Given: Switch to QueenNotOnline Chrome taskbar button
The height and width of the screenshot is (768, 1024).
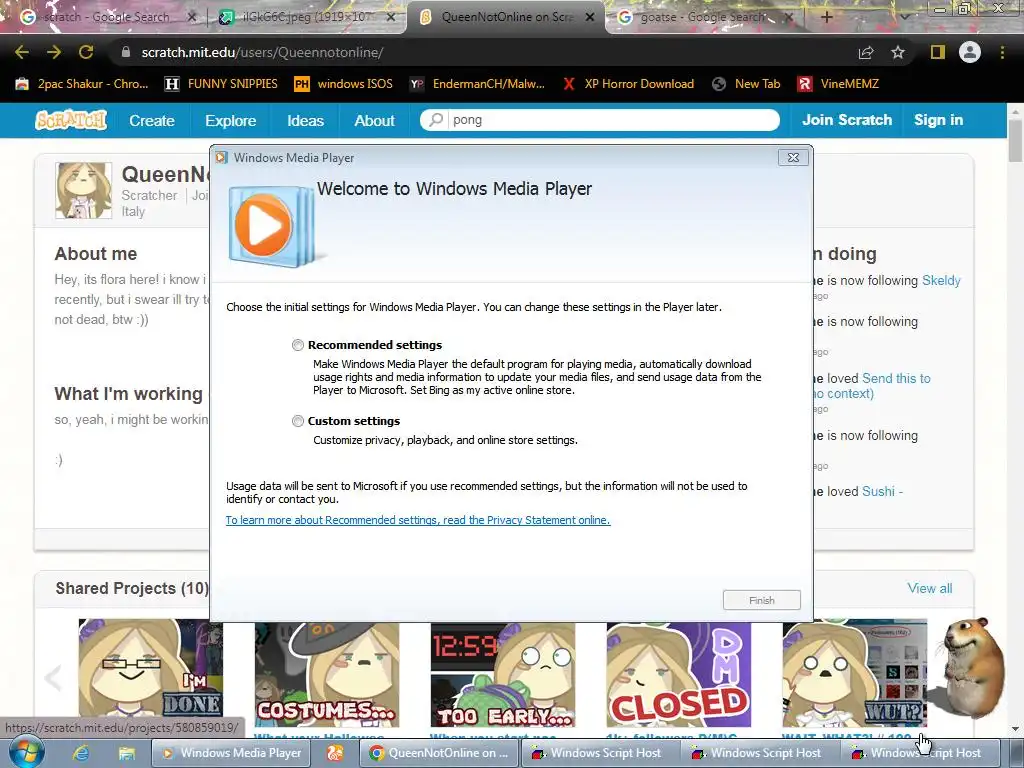Looking at the screenshot, I should click(439, 753).
